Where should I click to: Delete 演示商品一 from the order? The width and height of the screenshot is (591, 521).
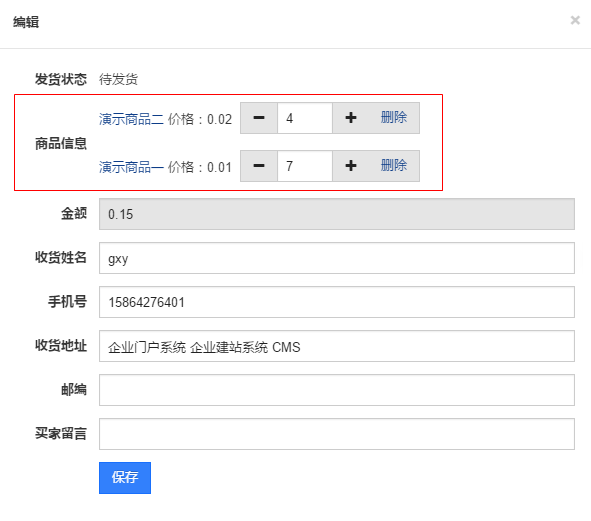click(x=393, y=165)
